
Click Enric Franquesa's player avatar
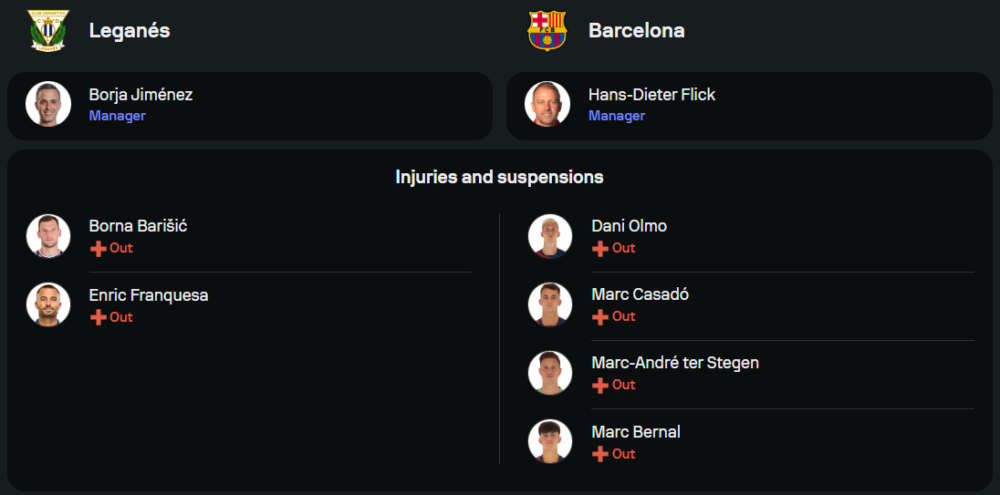[x=48, y=305]
